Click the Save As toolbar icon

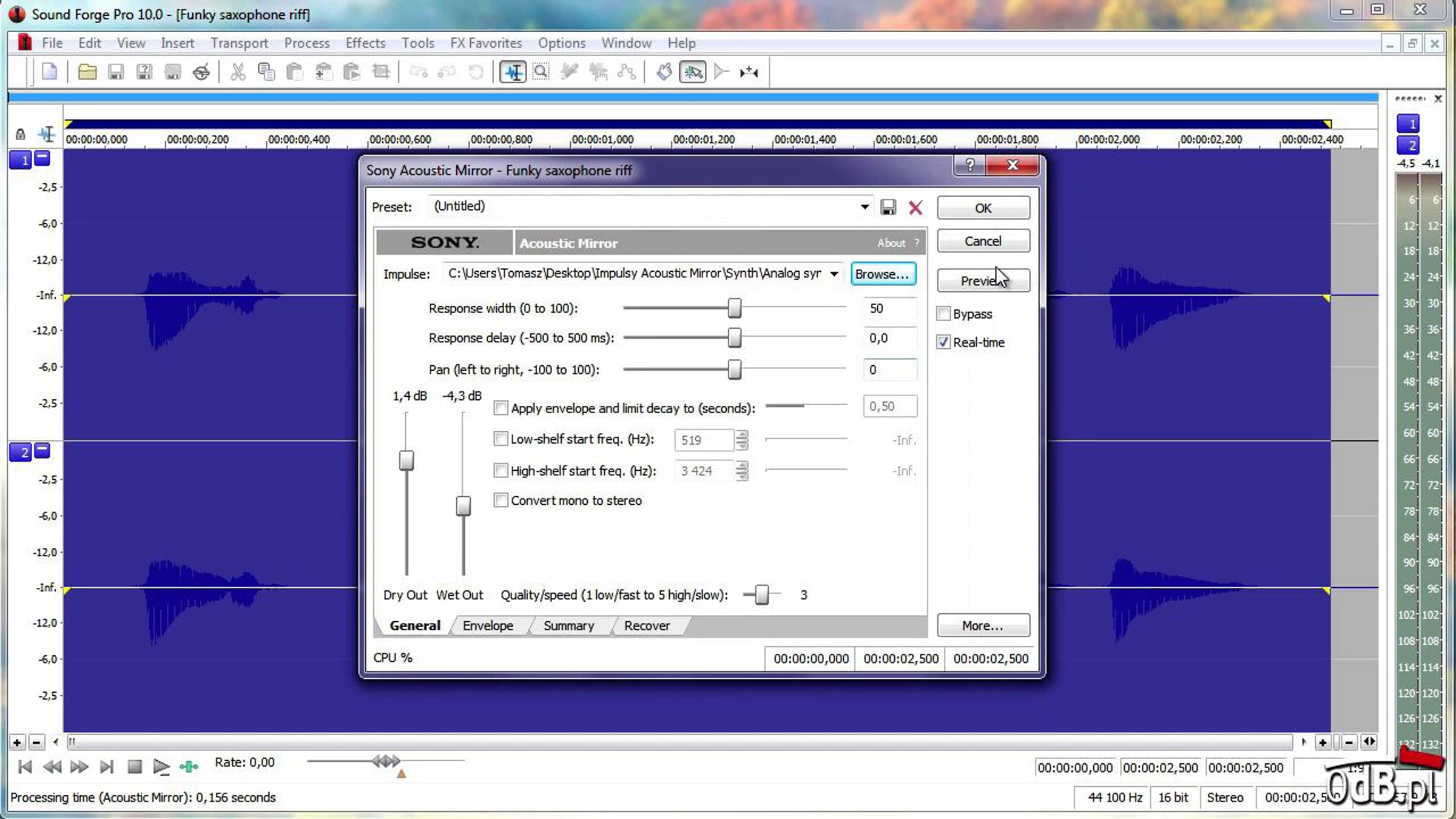click(x=144, y=72)
